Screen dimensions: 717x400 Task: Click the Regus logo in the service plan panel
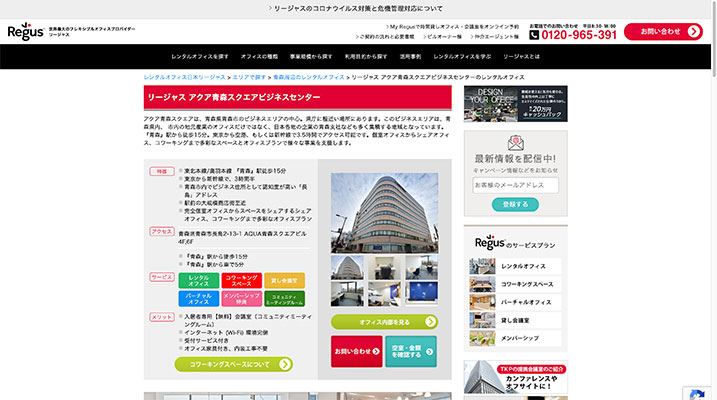(x=489, y=242)
